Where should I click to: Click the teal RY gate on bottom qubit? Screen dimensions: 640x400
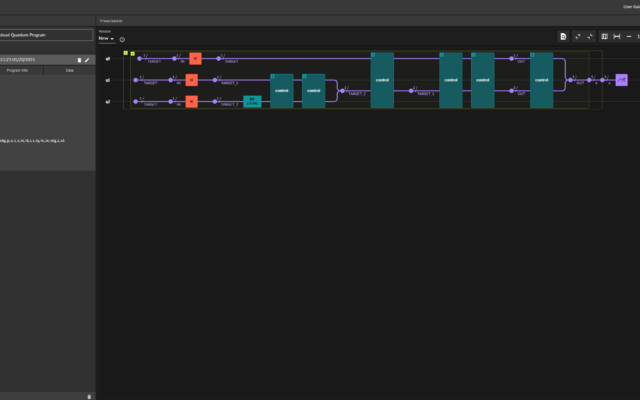point(253,101)
